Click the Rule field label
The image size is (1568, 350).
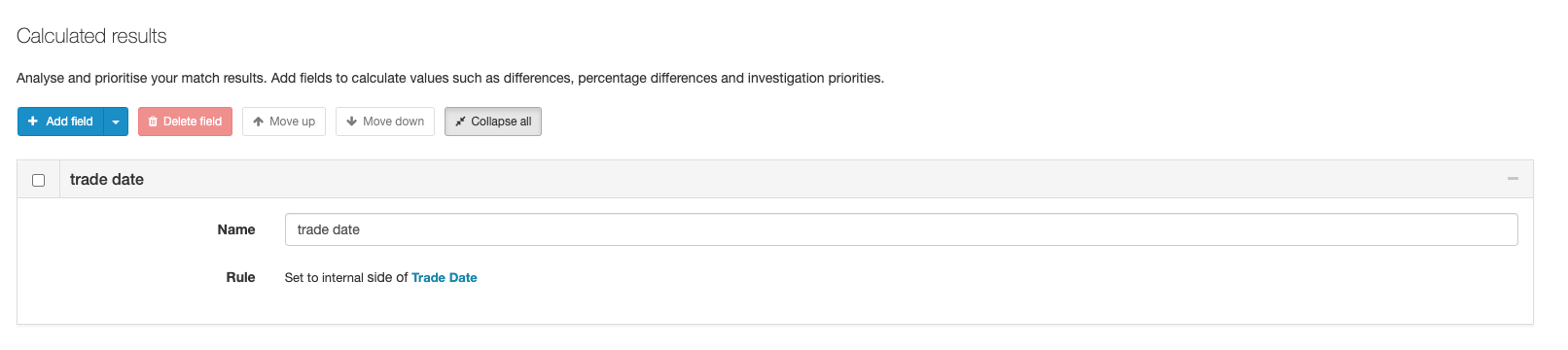click(240, 277)
